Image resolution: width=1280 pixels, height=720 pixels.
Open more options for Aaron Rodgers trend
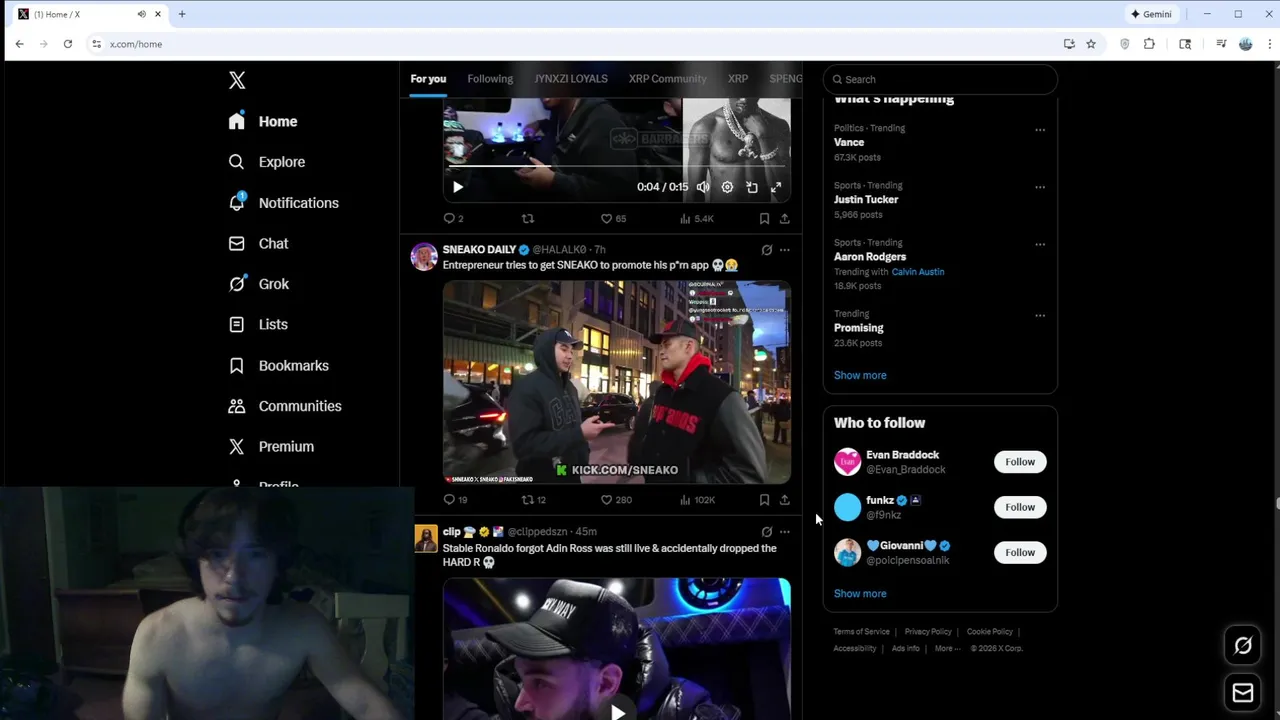click(x=1040, y=244)
